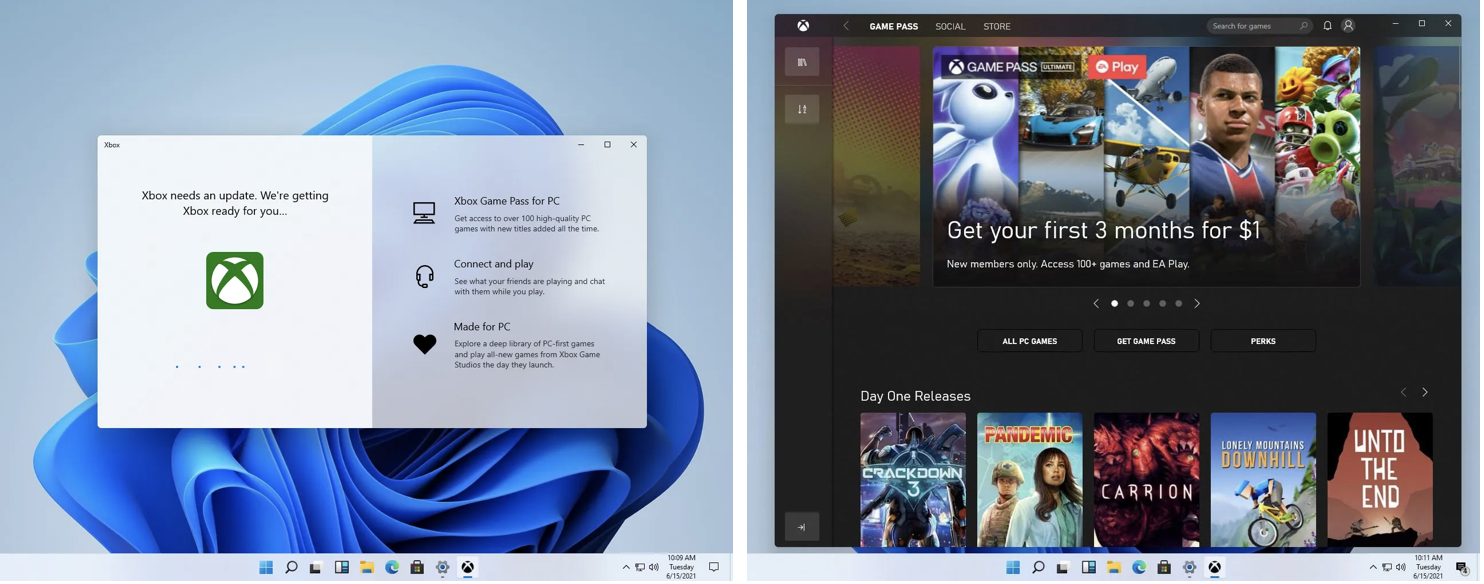Screen dimensions: 1484x584
Task: Minimize the Xbox update window
Action: [x=583, y=145]
